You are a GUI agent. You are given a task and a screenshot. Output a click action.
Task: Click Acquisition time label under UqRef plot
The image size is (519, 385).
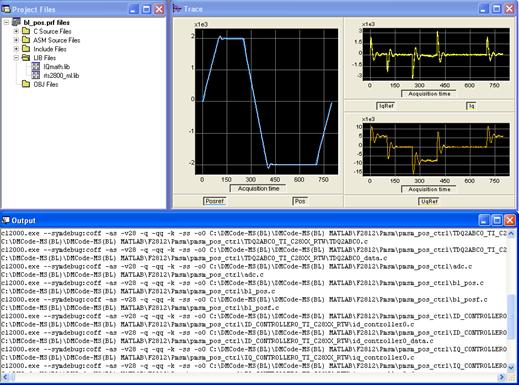tap(429, 189)
